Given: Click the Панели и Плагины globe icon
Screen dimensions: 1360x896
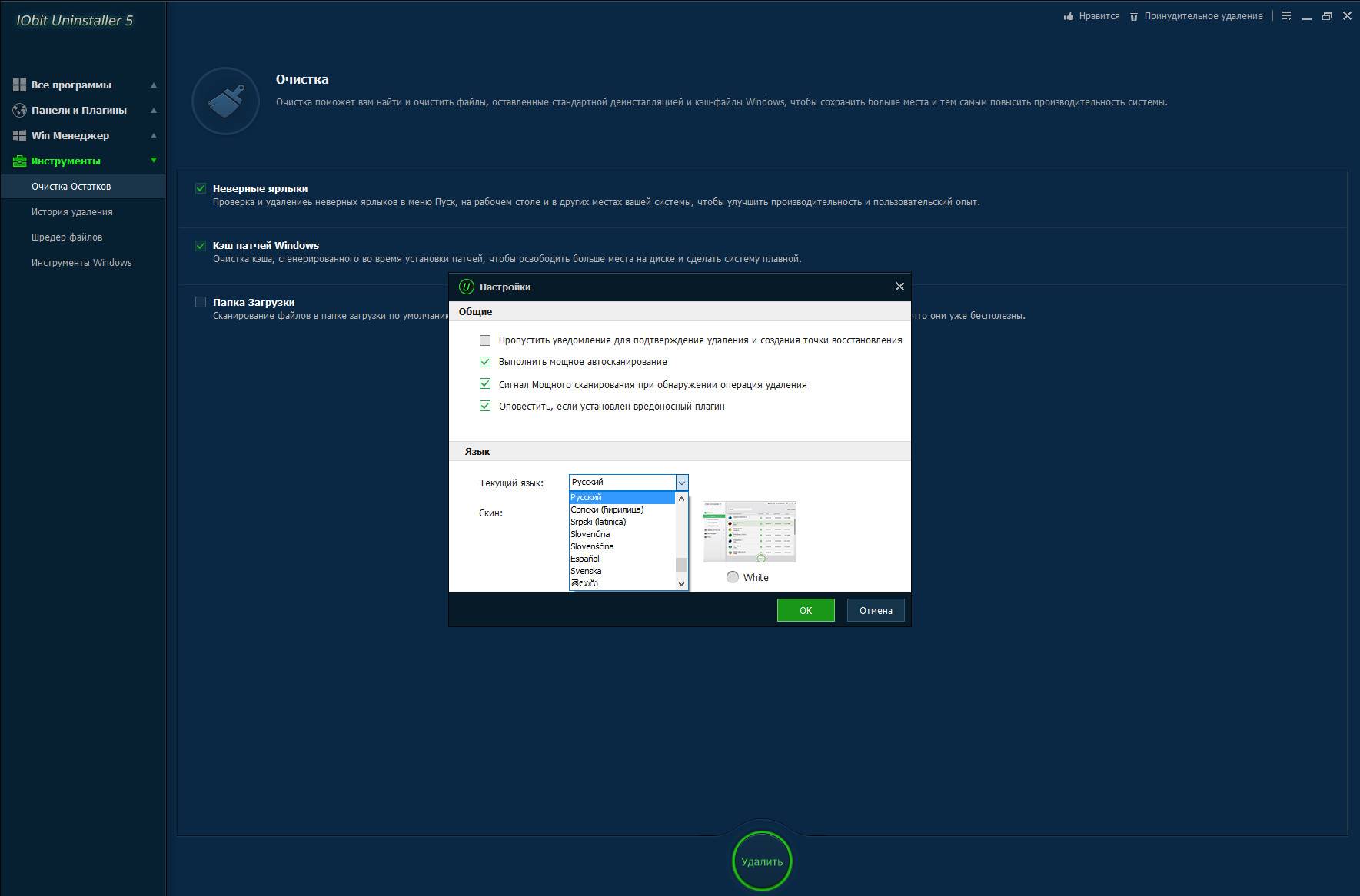Looking at the screenshot, I should (x=19, y=110).
